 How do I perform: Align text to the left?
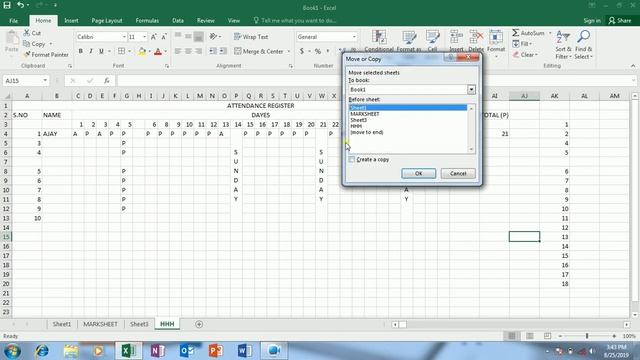[178, 51]
